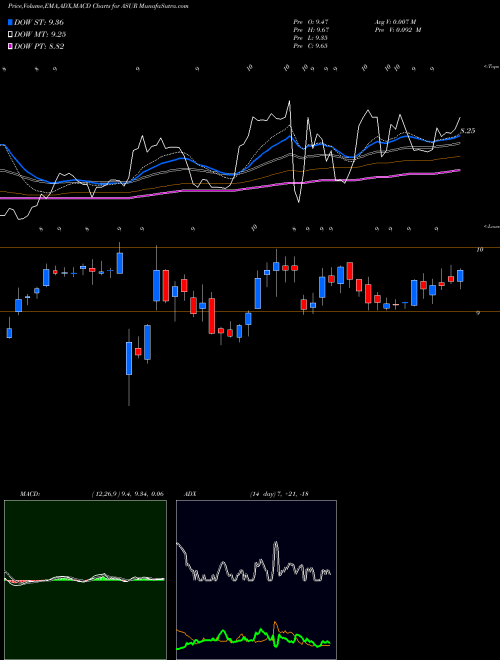Click the 'MACD:' panel heading
This screenshot has width=500, height=660.
click(x=29, y=494)
